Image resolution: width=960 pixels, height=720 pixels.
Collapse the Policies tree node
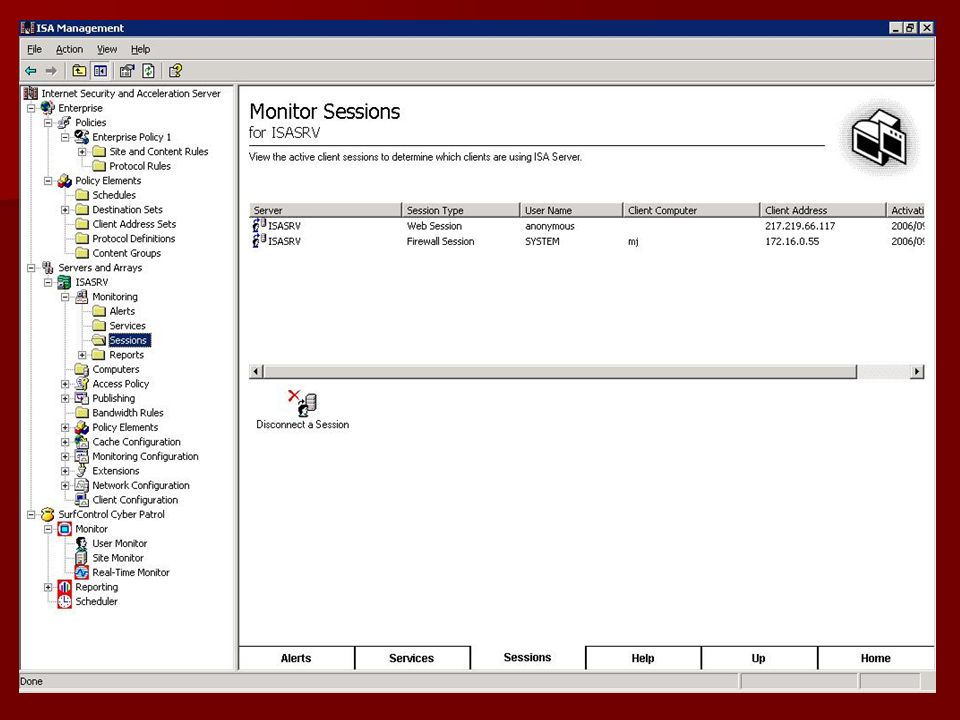coord(48,123)
